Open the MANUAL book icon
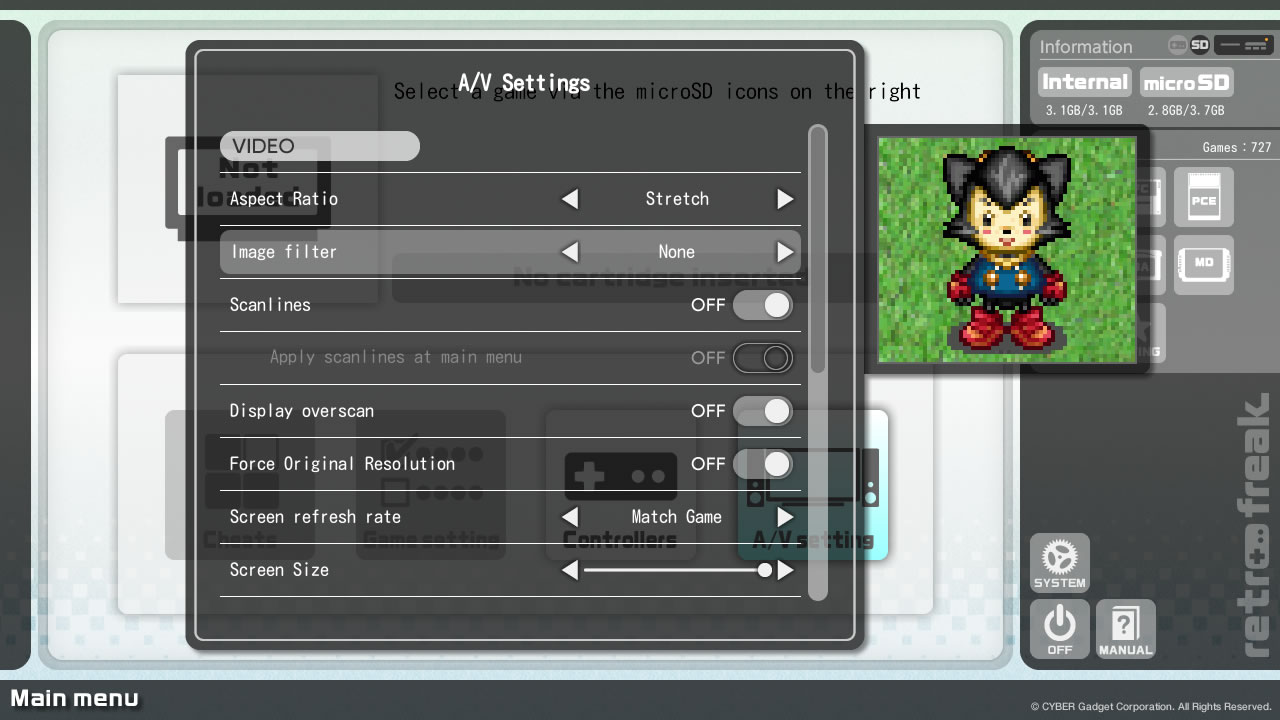1280x720 pixels. (1125, 629)
